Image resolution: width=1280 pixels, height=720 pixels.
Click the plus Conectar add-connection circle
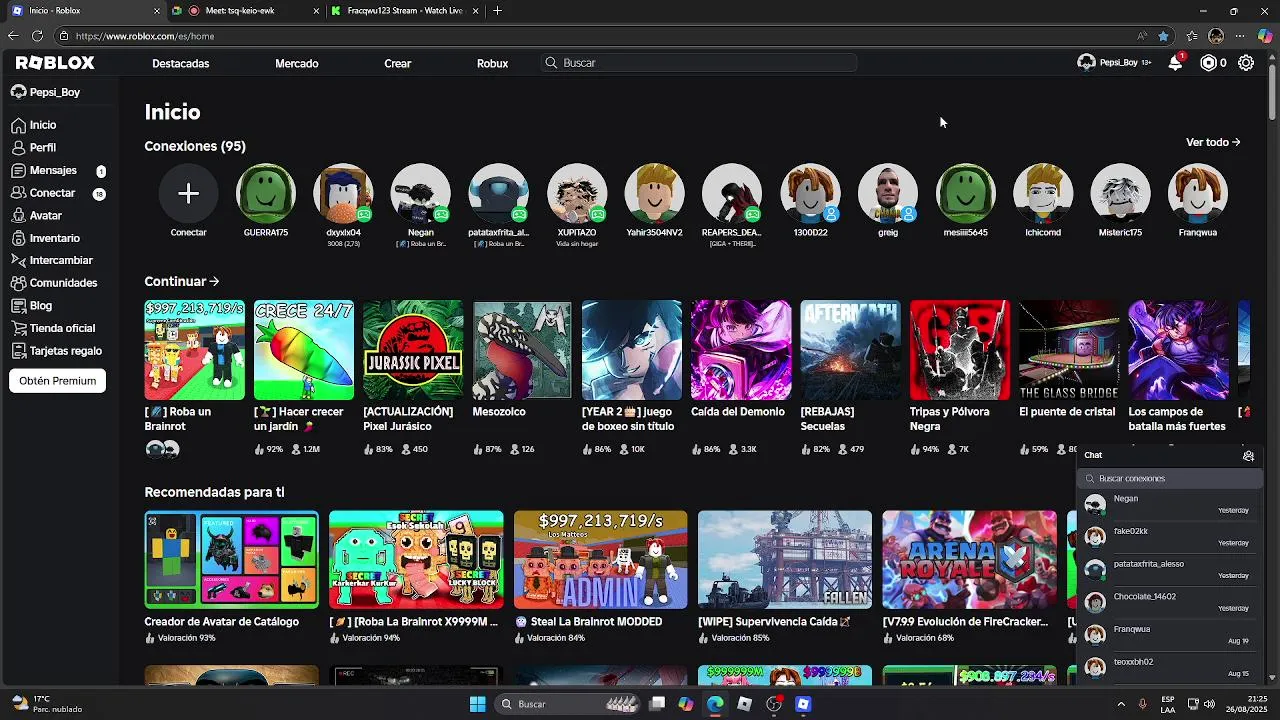188,193
